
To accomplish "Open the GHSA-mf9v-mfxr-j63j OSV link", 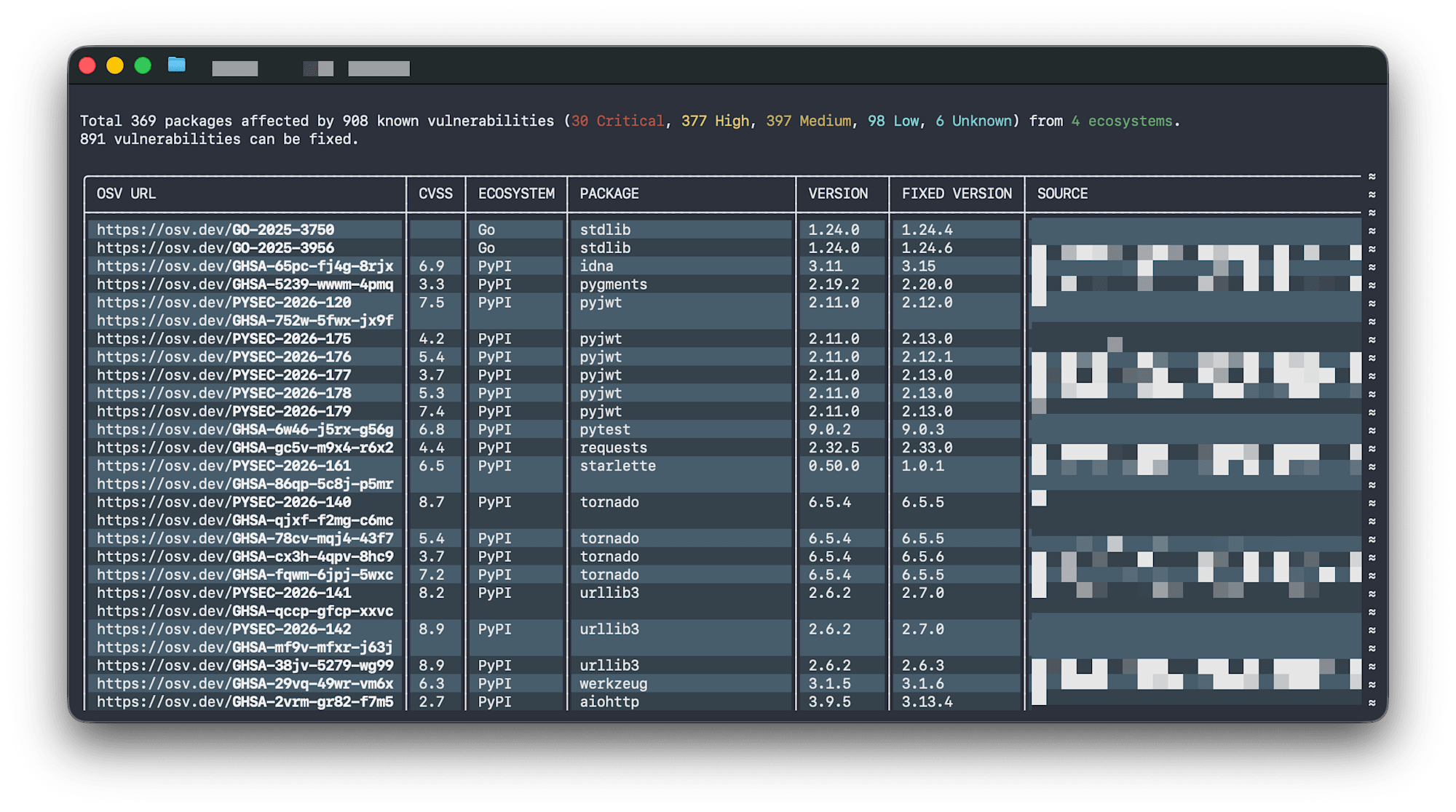I will [245, 648].
